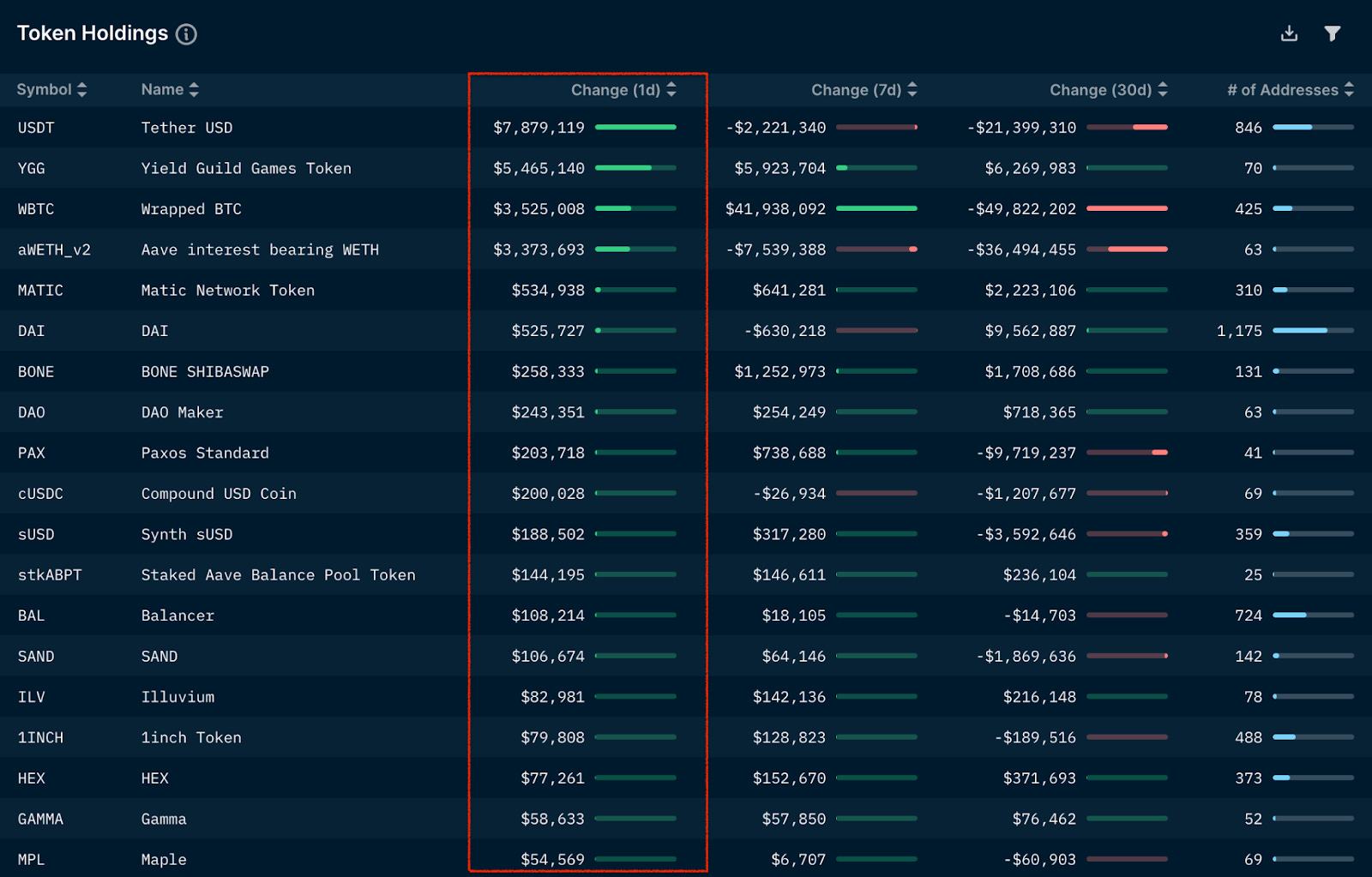Viewport: 1372px width, 877px height.
Task: Click WBTC 7d change bar
Action: click(x=876, y=208)
